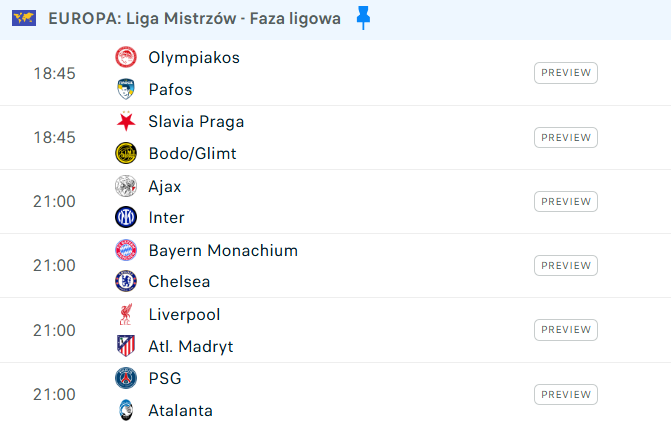Select the Ajax team name
The width and height of the screenshot is (671, 426).
(165, 187)
